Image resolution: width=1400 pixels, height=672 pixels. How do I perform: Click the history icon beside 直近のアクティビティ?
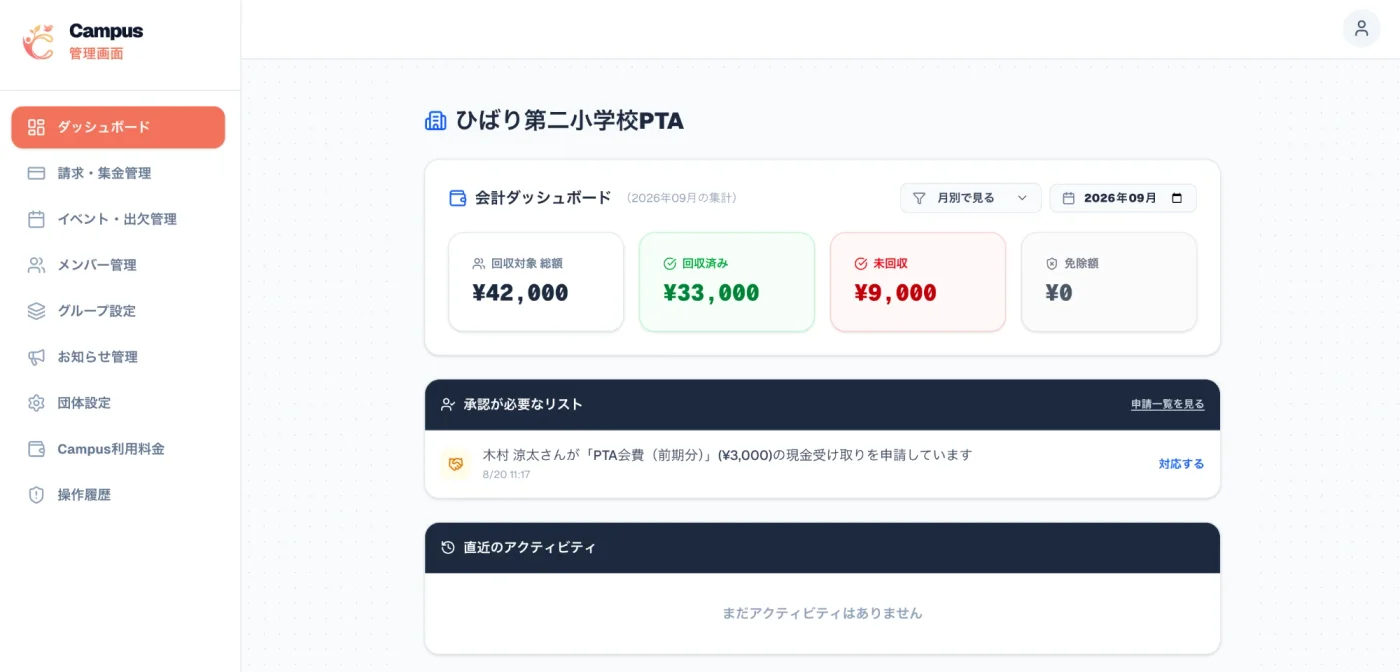click(448, 548)
